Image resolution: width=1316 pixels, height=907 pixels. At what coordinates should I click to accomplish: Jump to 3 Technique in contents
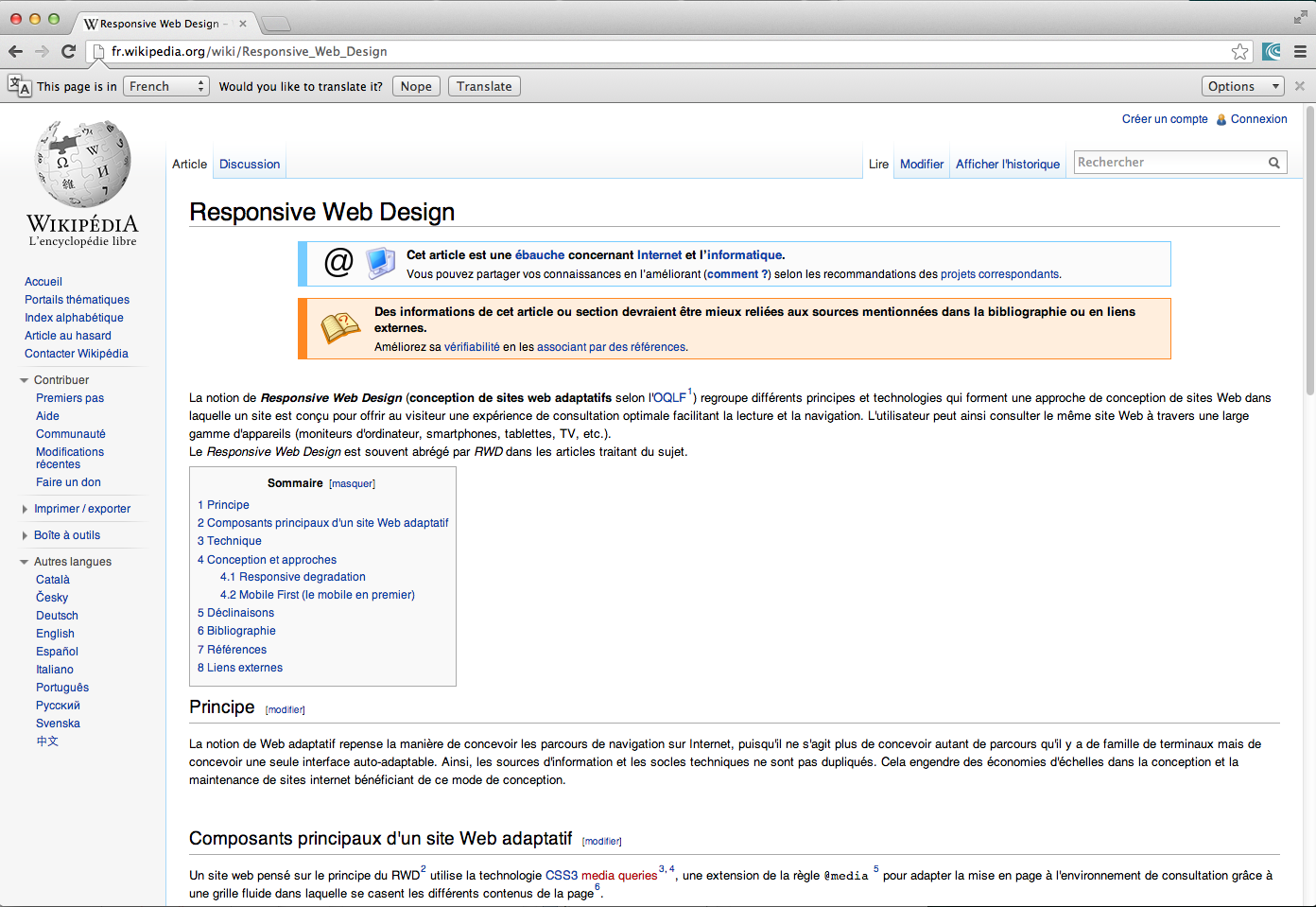pyautogui.click(x=230, y=541)
